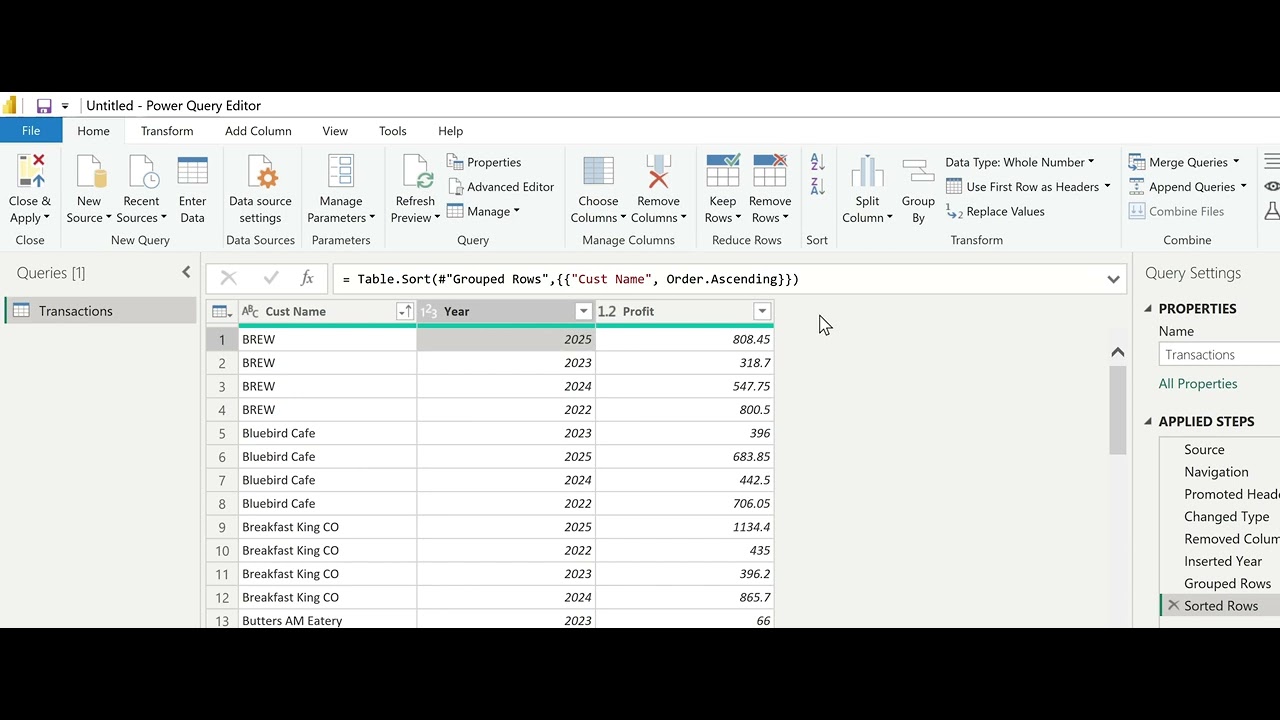Click the Manage Parameters icon

pos(341,171)
